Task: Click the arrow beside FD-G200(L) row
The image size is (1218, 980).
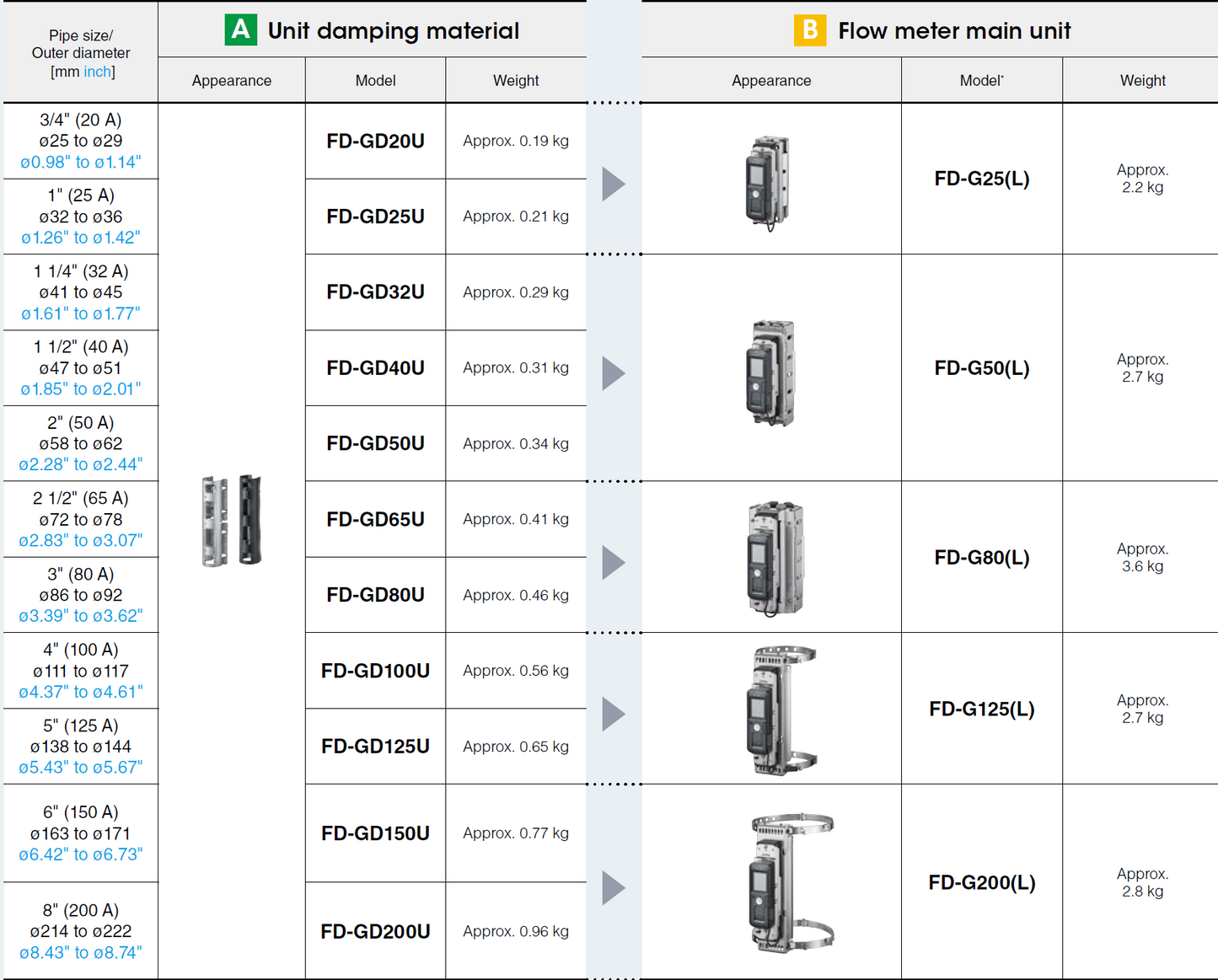Action: click(613, 887)
